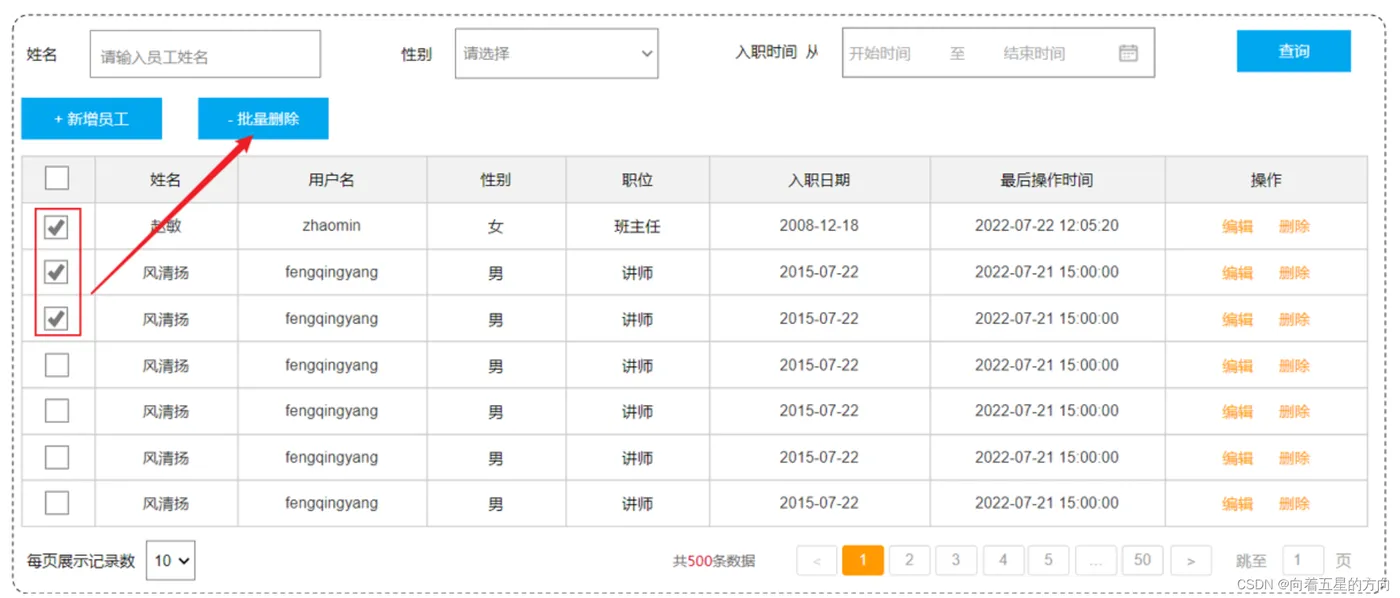Toggle the select-all header checkbox
The image size is (1400, 598).
click(57, 179)
